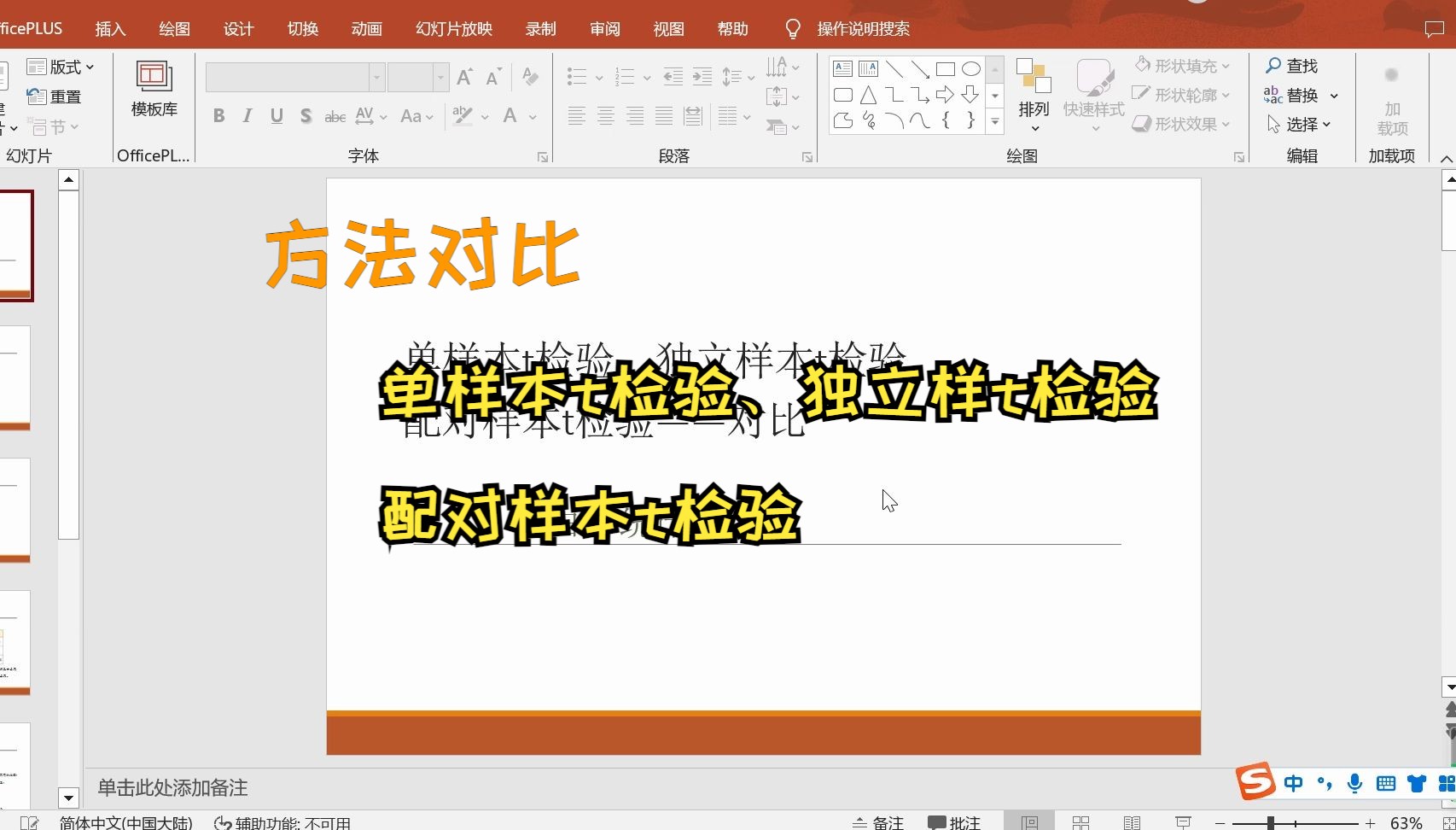Expand bullets list dropdown arrow

599,78
